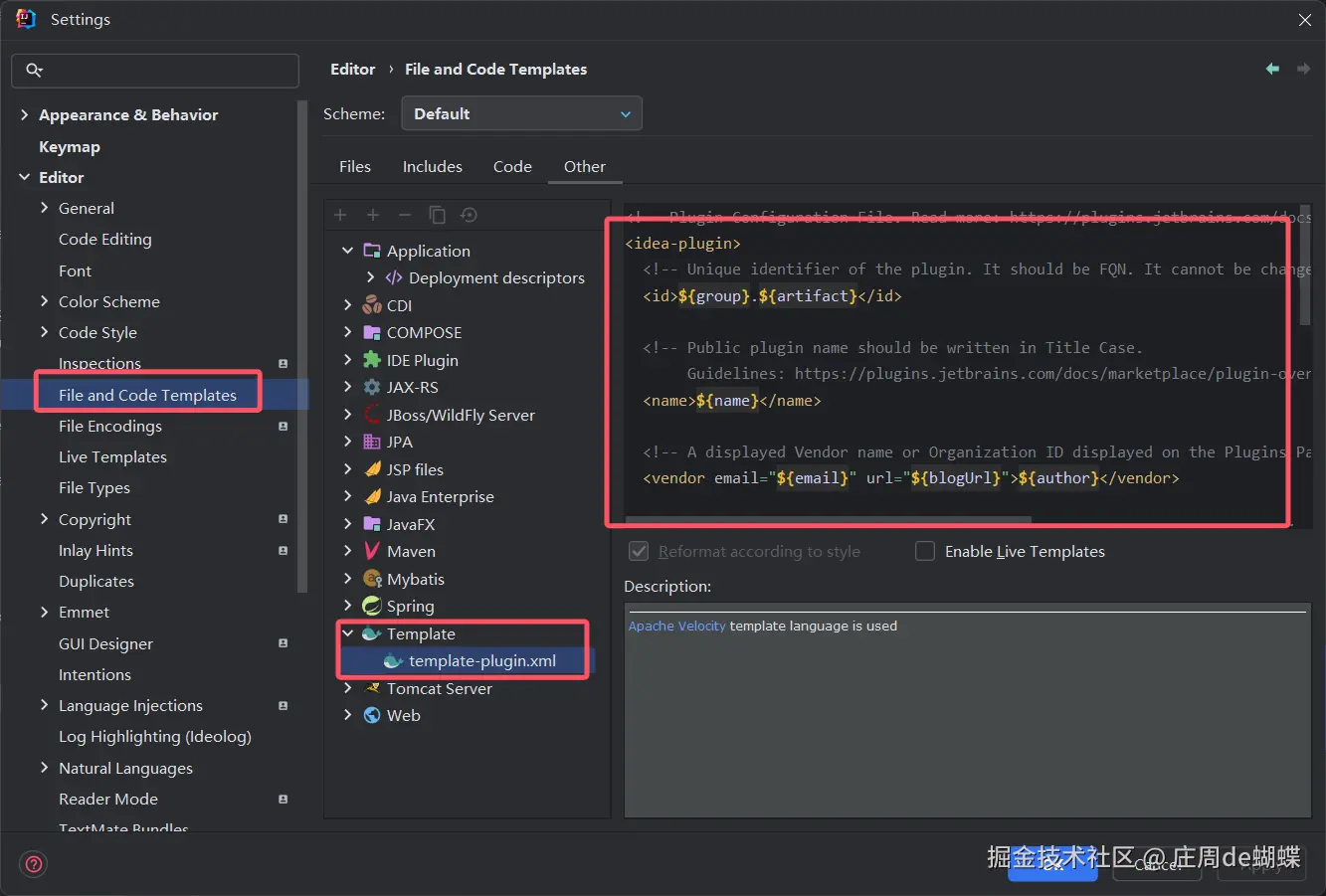Click the Spring leaf icon

click(x=372, y=606)
